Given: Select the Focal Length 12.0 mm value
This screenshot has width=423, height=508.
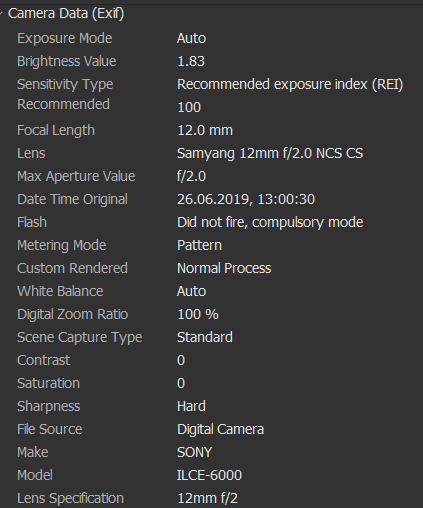Looking at the screenshot, I should click(205, 130).
